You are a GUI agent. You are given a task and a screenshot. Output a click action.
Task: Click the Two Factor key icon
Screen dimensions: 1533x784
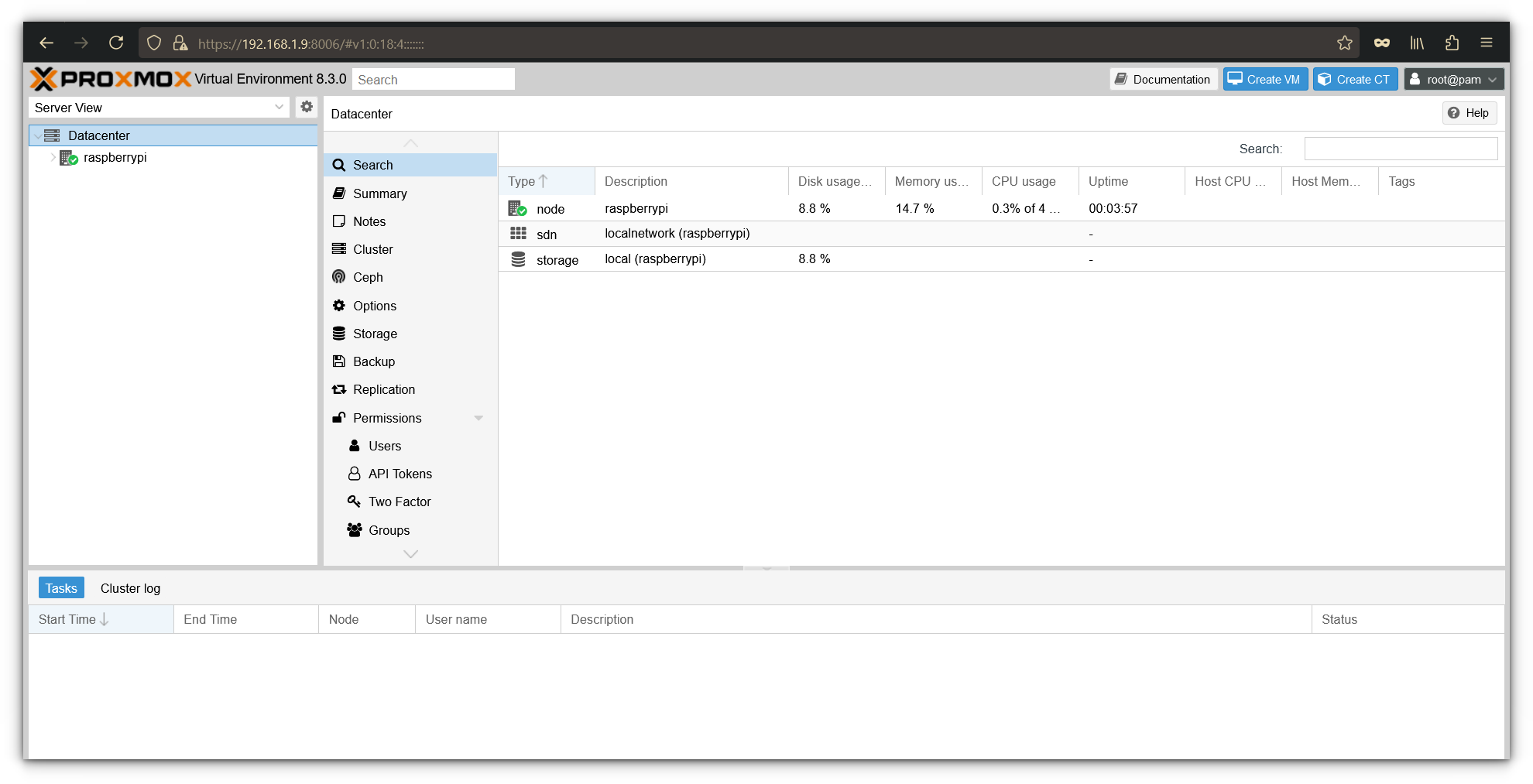[x=355, y=502]
